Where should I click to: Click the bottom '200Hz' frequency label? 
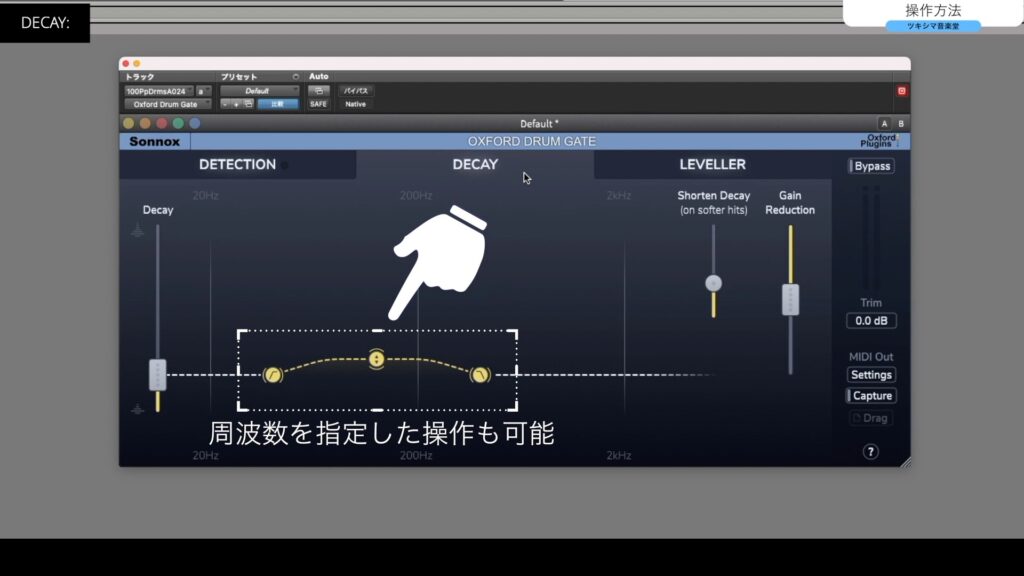[416, 455]
